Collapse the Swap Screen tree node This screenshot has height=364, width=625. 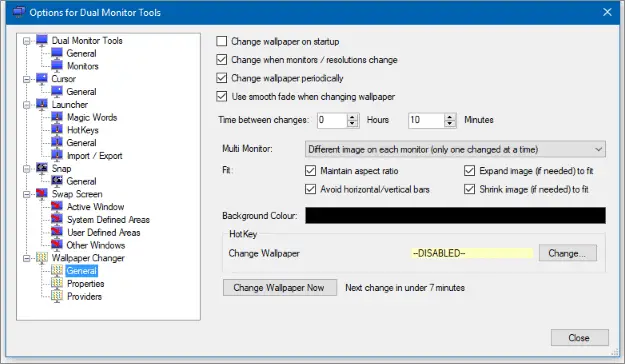coord(27,194)
